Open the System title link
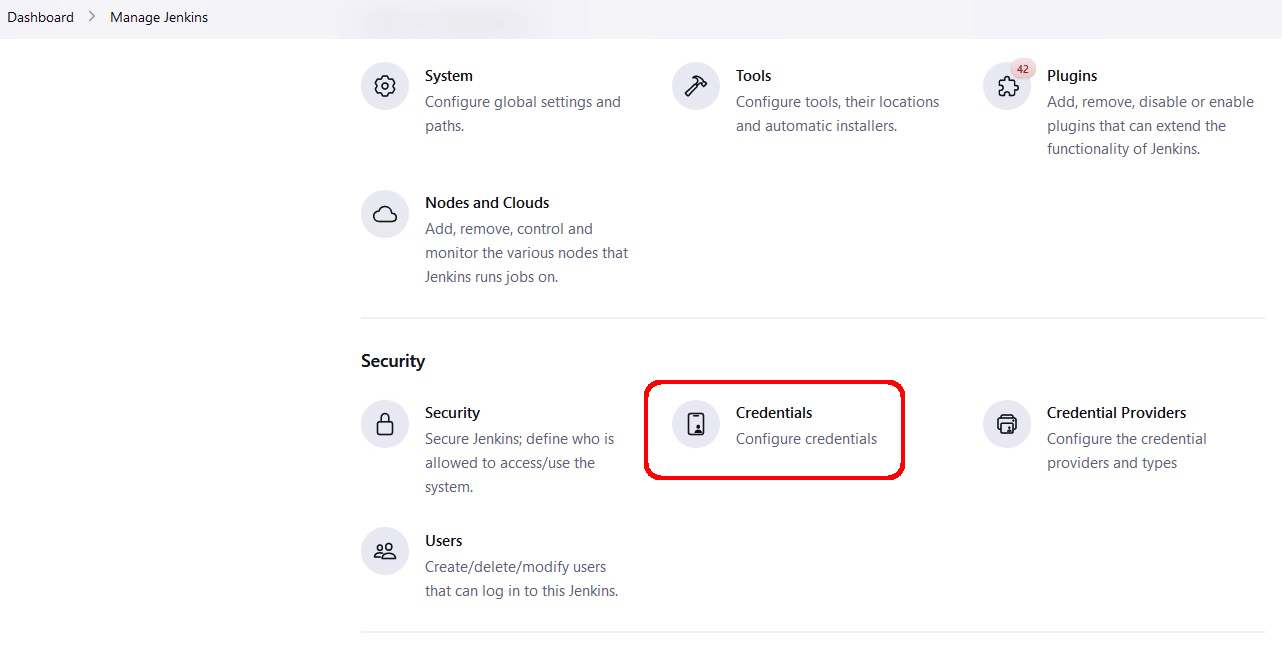This screenshot has height=651, width=1282. (x=449, y=76)
